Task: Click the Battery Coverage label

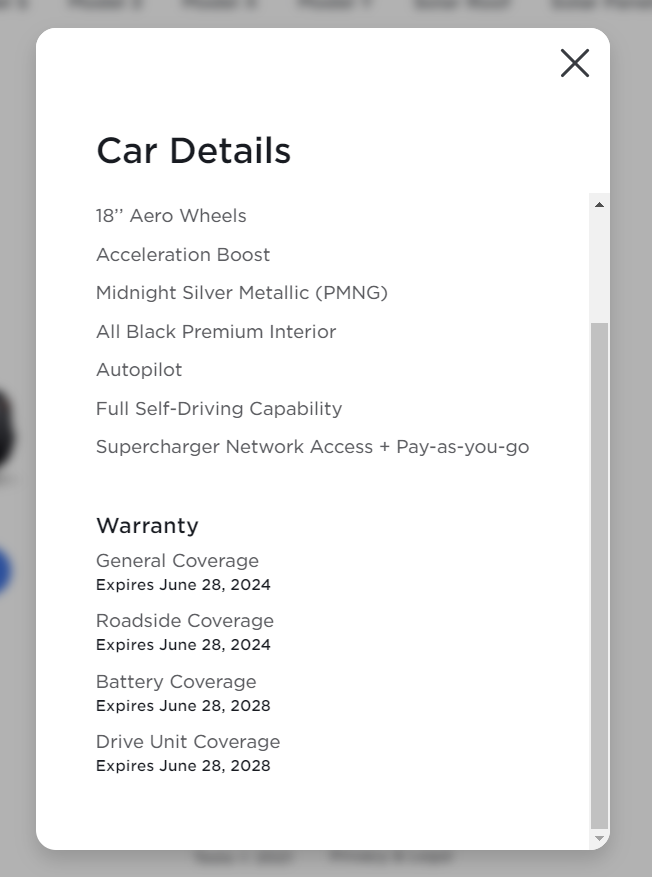Action: point(176,682)
